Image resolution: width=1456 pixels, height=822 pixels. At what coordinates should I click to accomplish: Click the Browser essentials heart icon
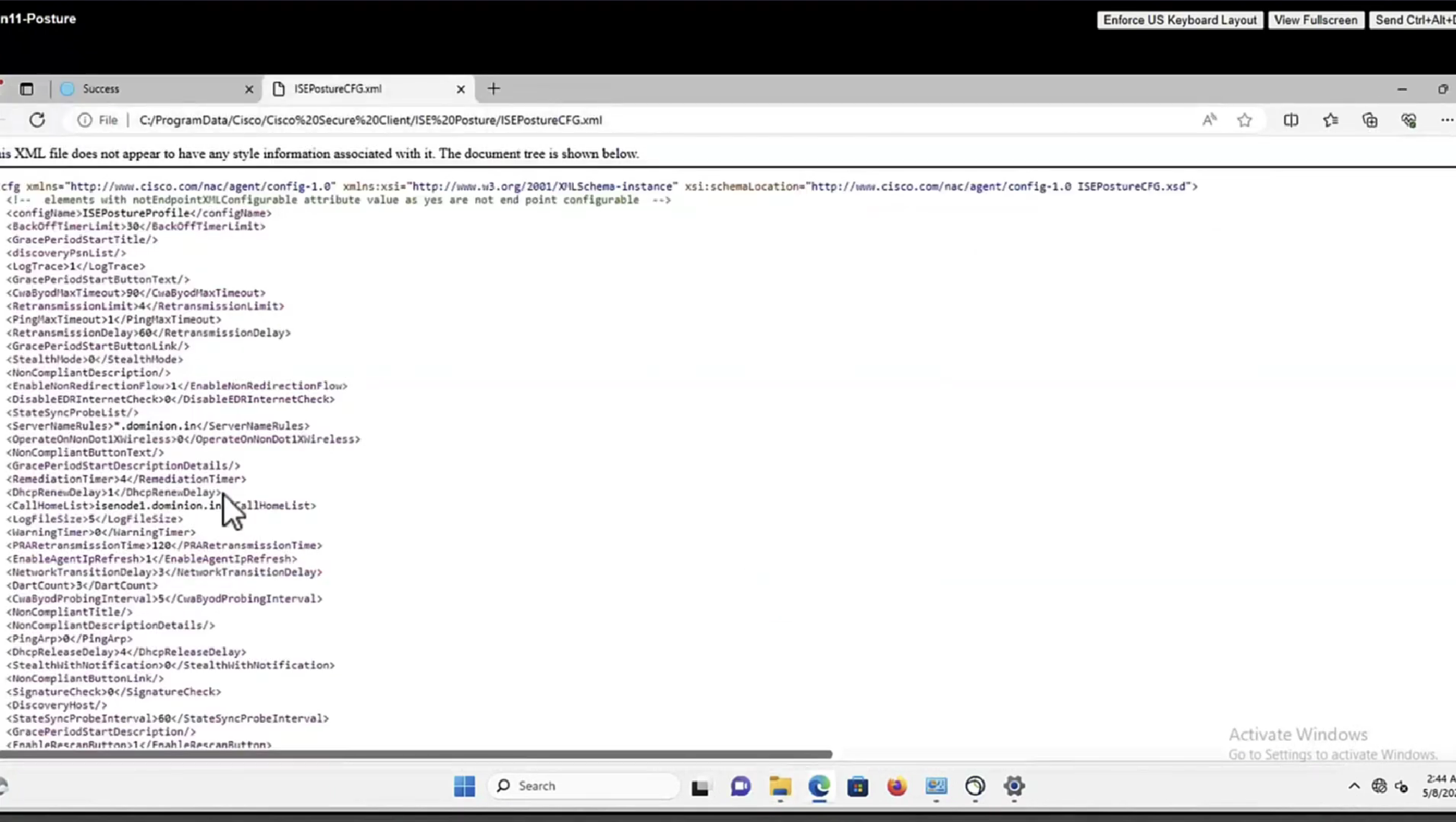(x=1409, y=120)
